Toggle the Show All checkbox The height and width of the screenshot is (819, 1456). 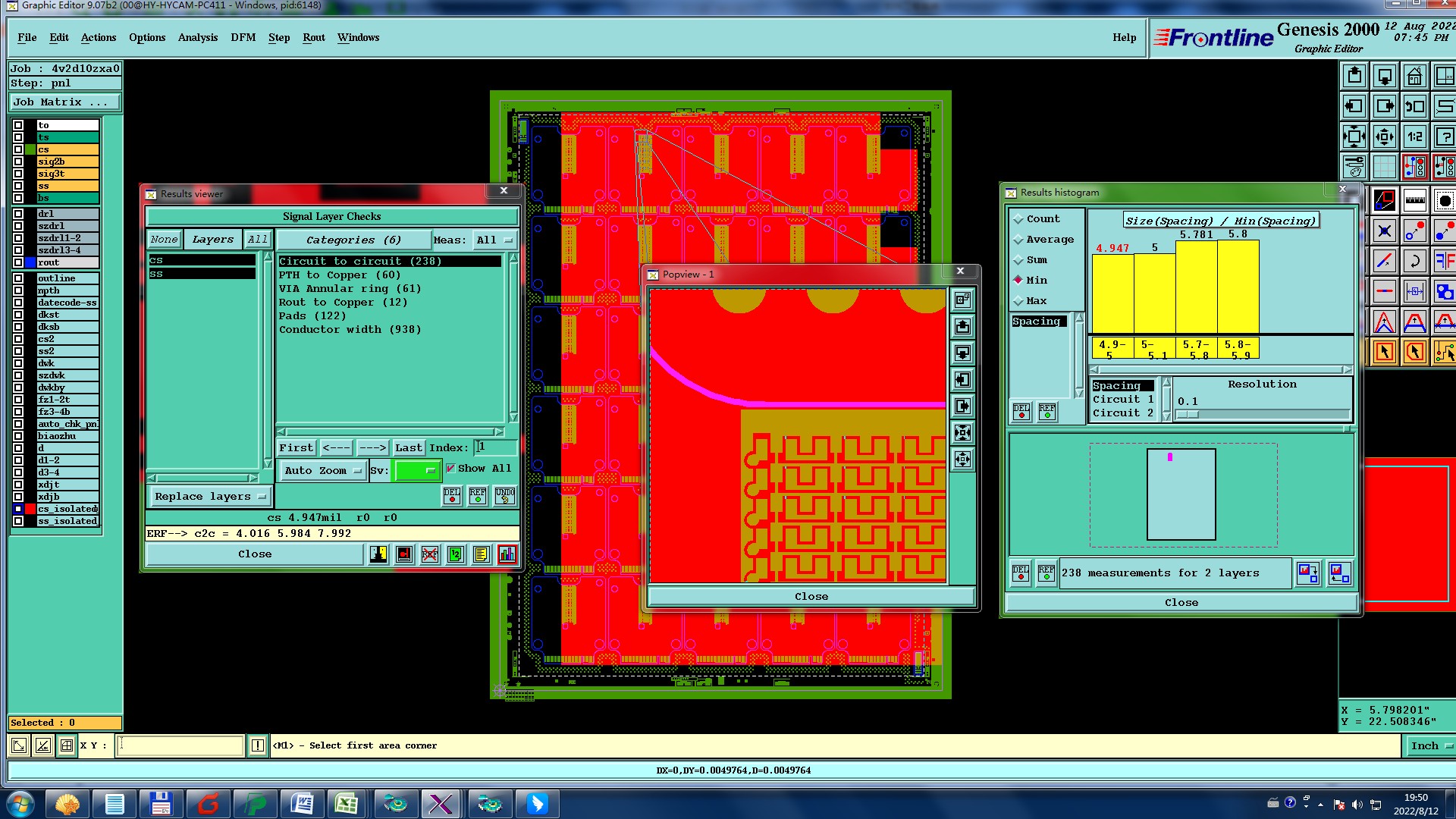(450, 469)
